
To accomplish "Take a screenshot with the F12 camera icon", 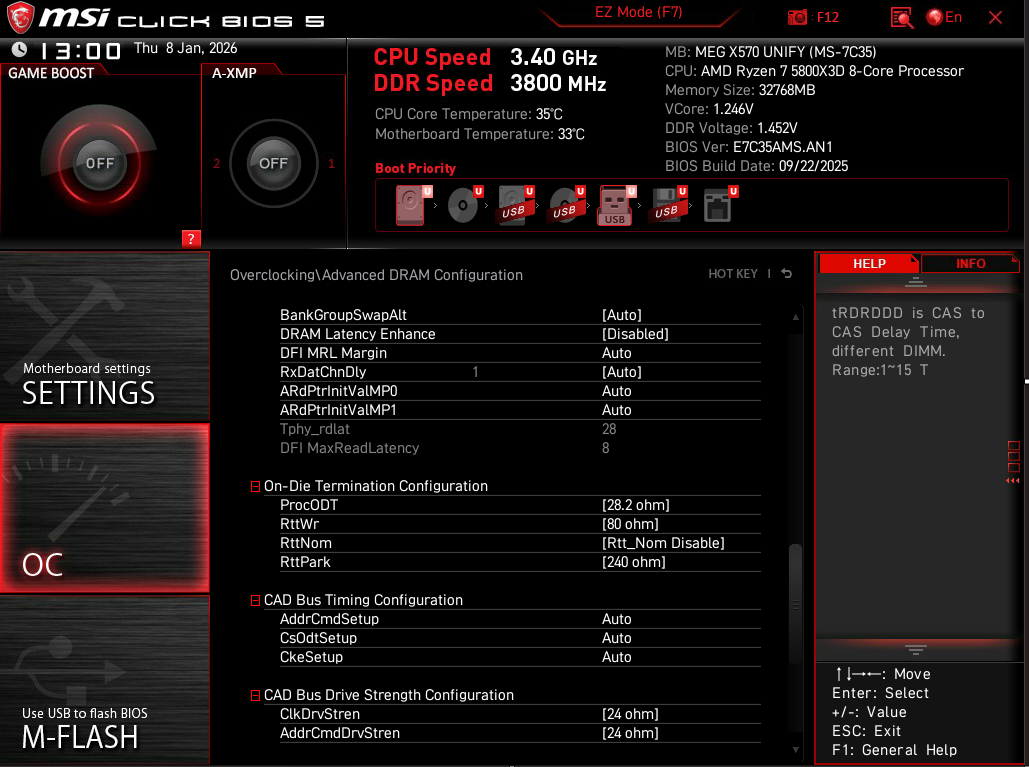I will [797, 17].
